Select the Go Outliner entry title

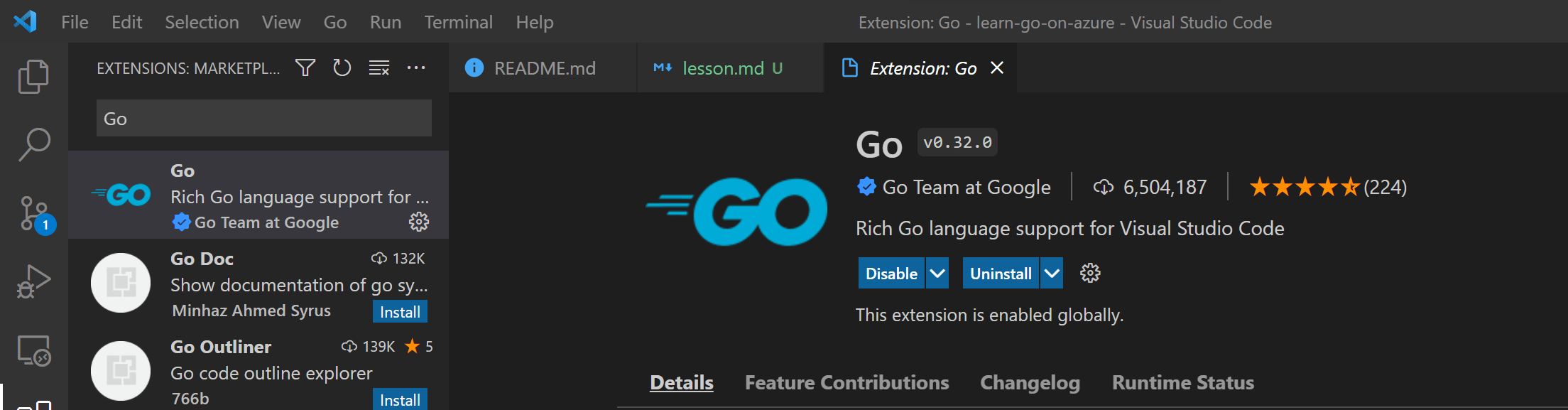(221, 347)
